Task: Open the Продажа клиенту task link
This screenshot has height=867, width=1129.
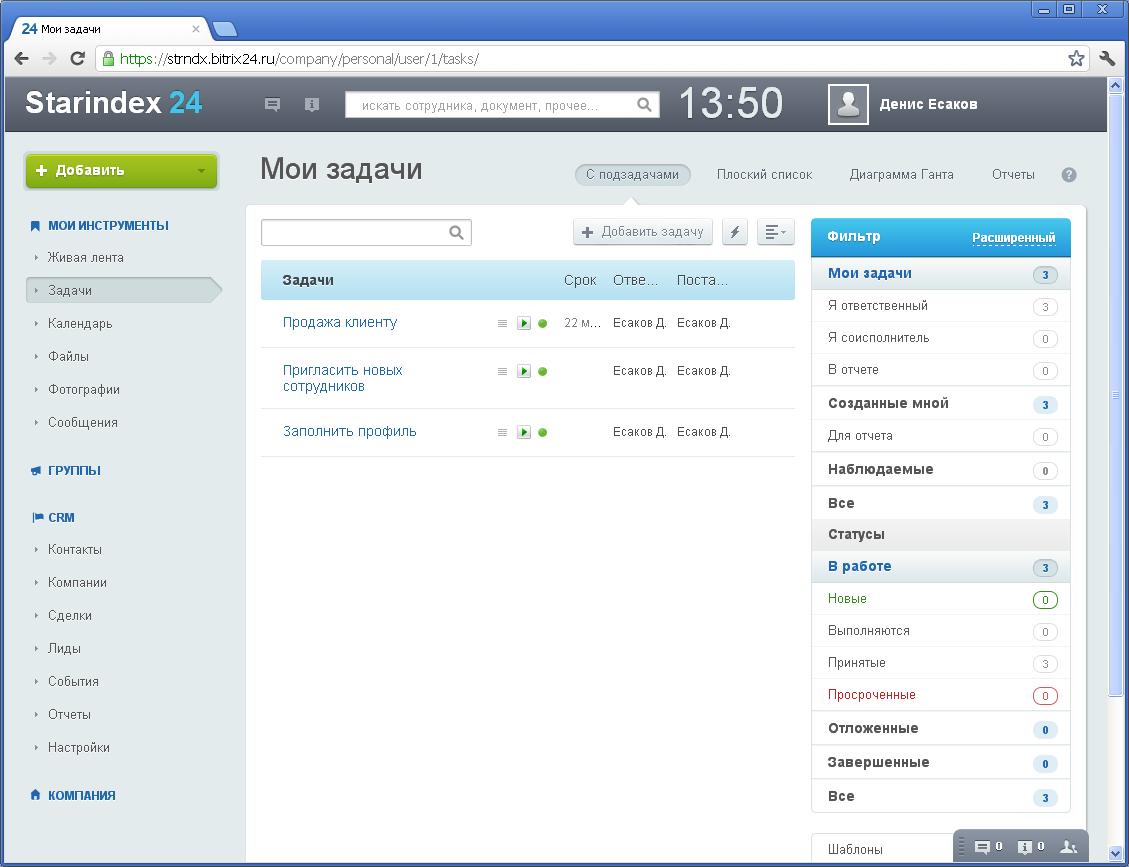Action: [340, 323]
